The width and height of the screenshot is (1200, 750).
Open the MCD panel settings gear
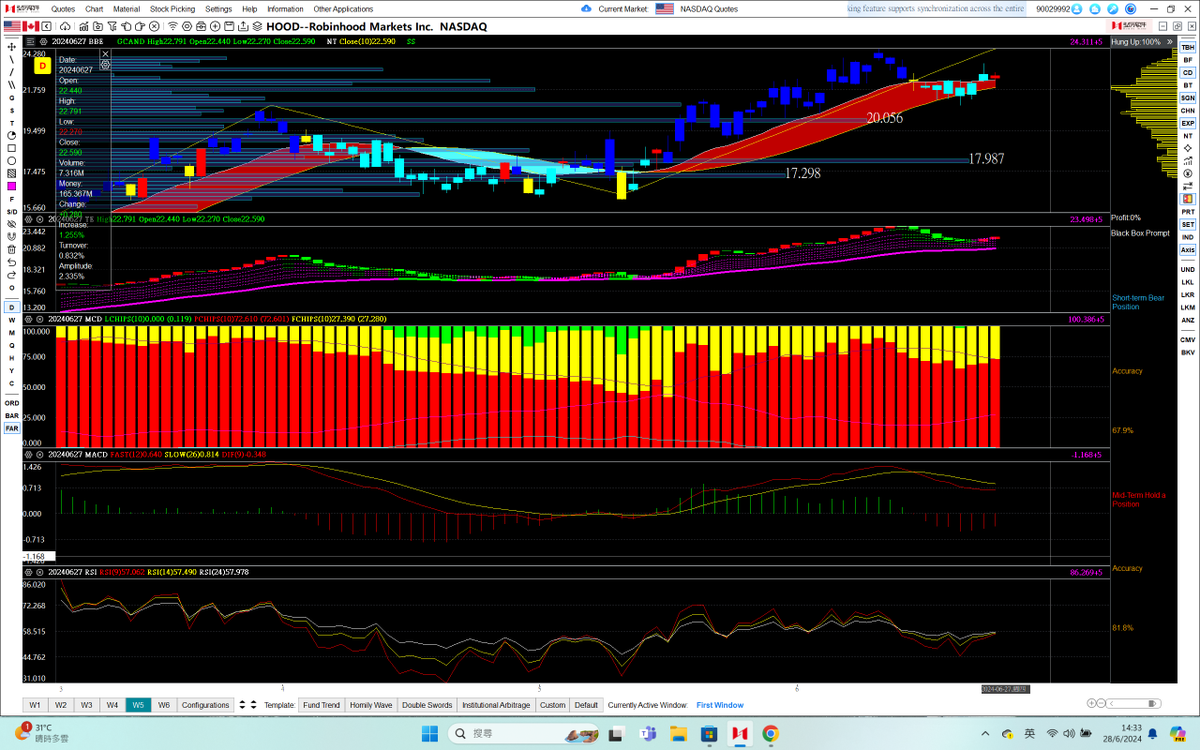coord(30,319)
